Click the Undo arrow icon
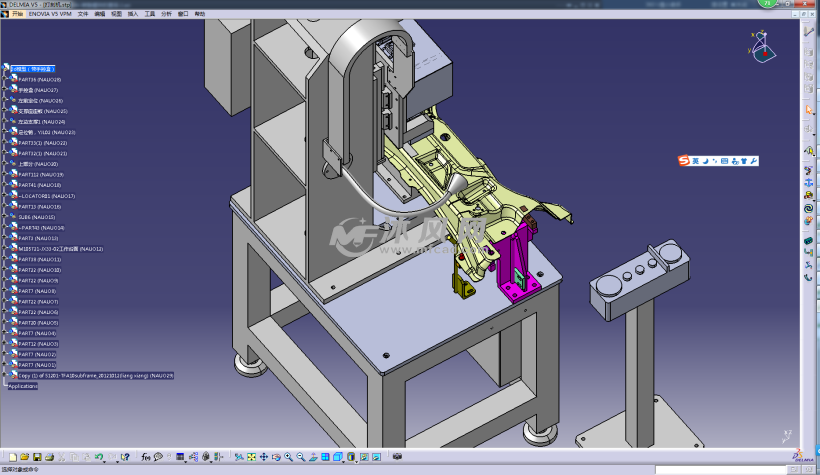Screen dimensions: 820x475 coord(98,457)
